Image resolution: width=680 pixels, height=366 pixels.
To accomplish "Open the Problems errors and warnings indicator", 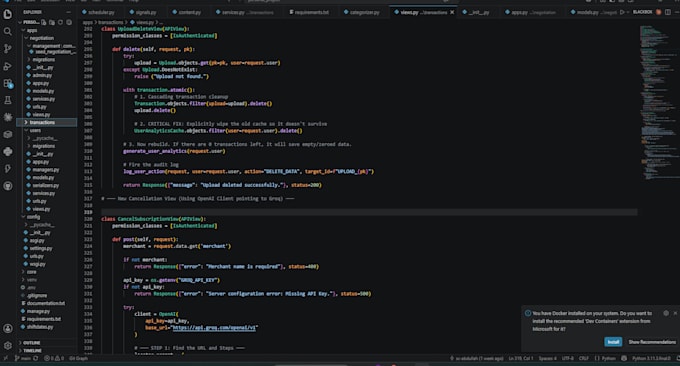I will [54, 359].
